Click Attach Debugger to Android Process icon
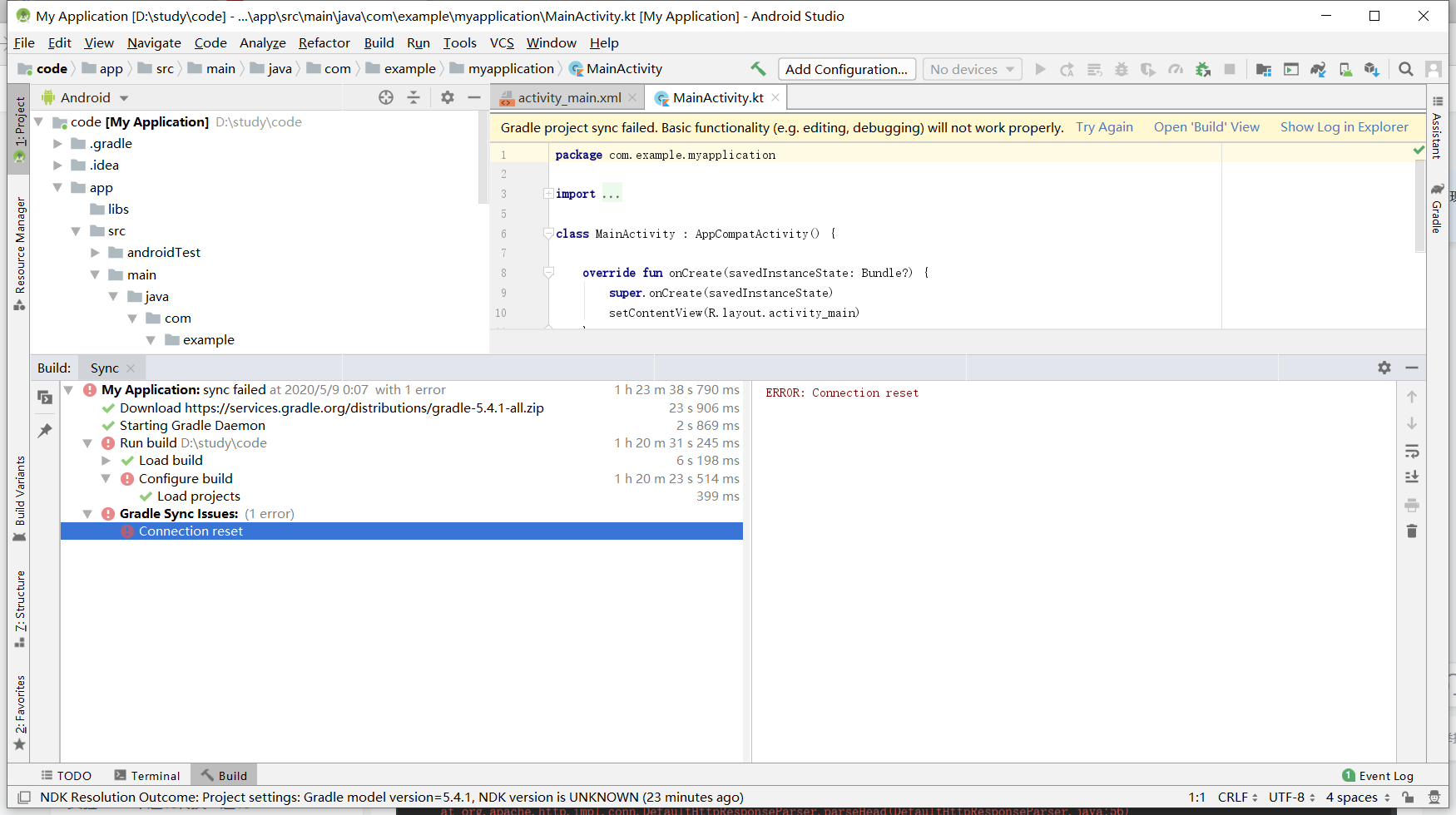The image size is (1456, 815). tap(1203, 69)
